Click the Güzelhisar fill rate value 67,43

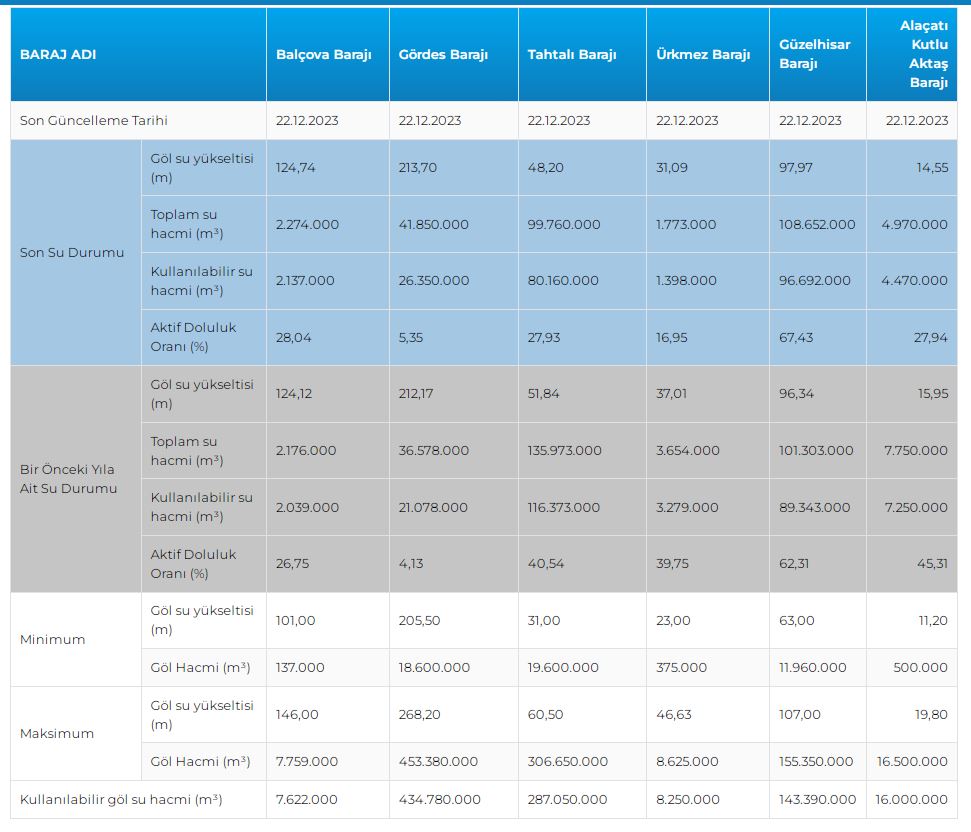click(x=796, y=337)
